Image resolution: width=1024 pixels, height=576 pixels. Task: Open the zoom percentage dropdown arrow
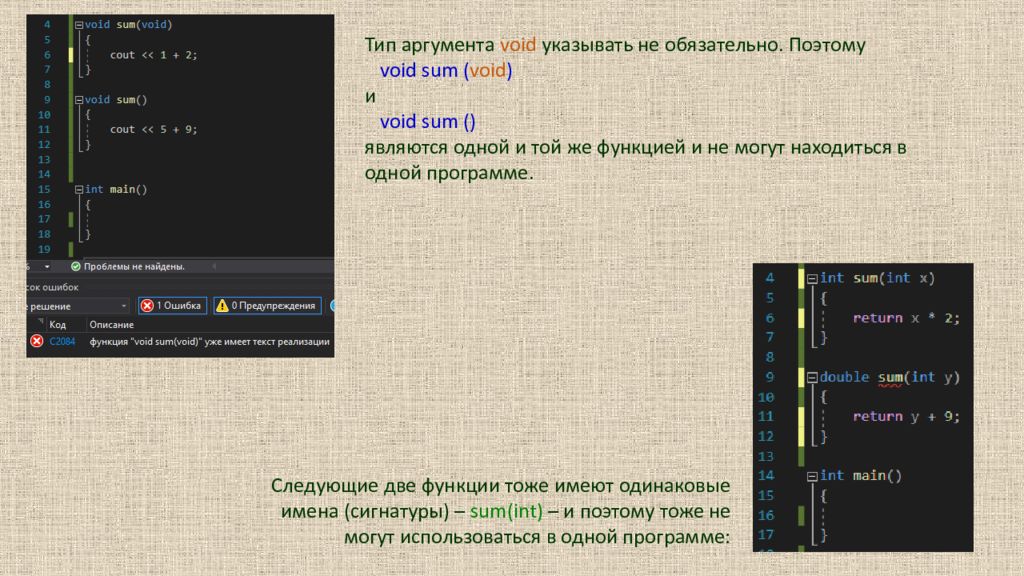[x=47, y=267]
